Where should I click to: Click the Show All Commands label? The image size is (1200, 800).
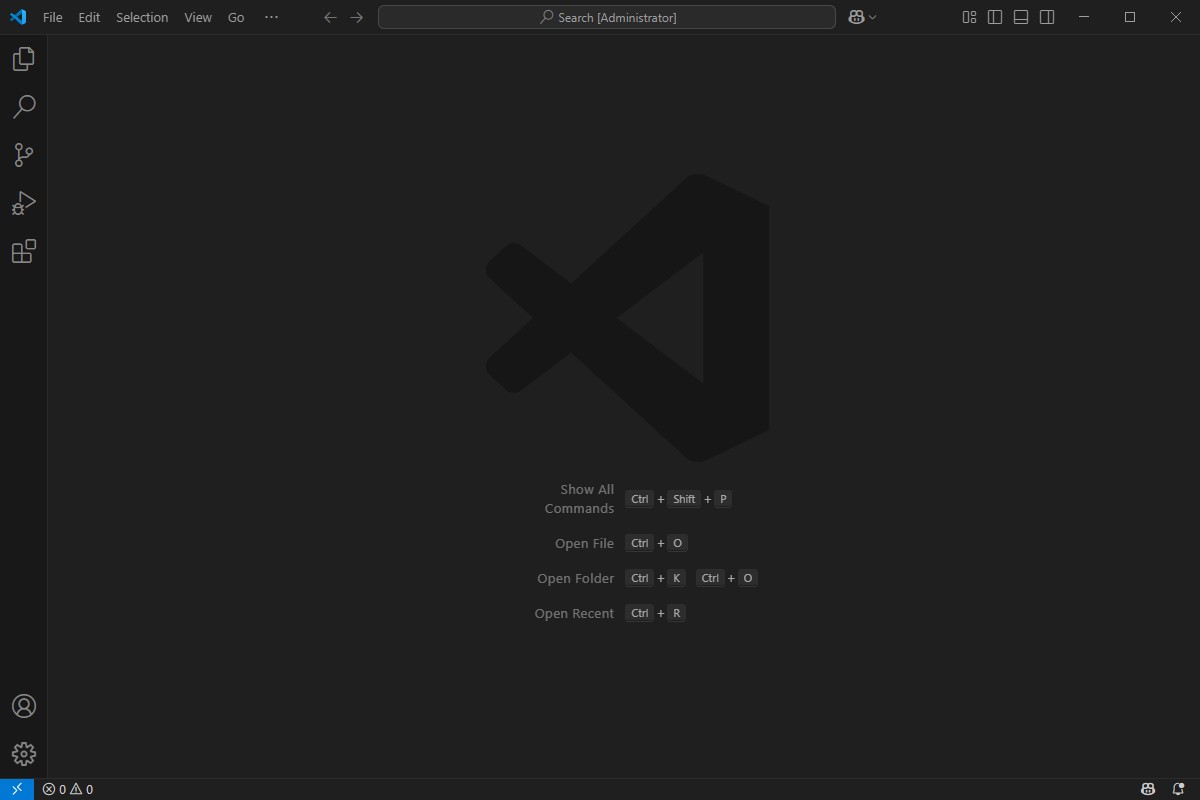tap(580, 499)
